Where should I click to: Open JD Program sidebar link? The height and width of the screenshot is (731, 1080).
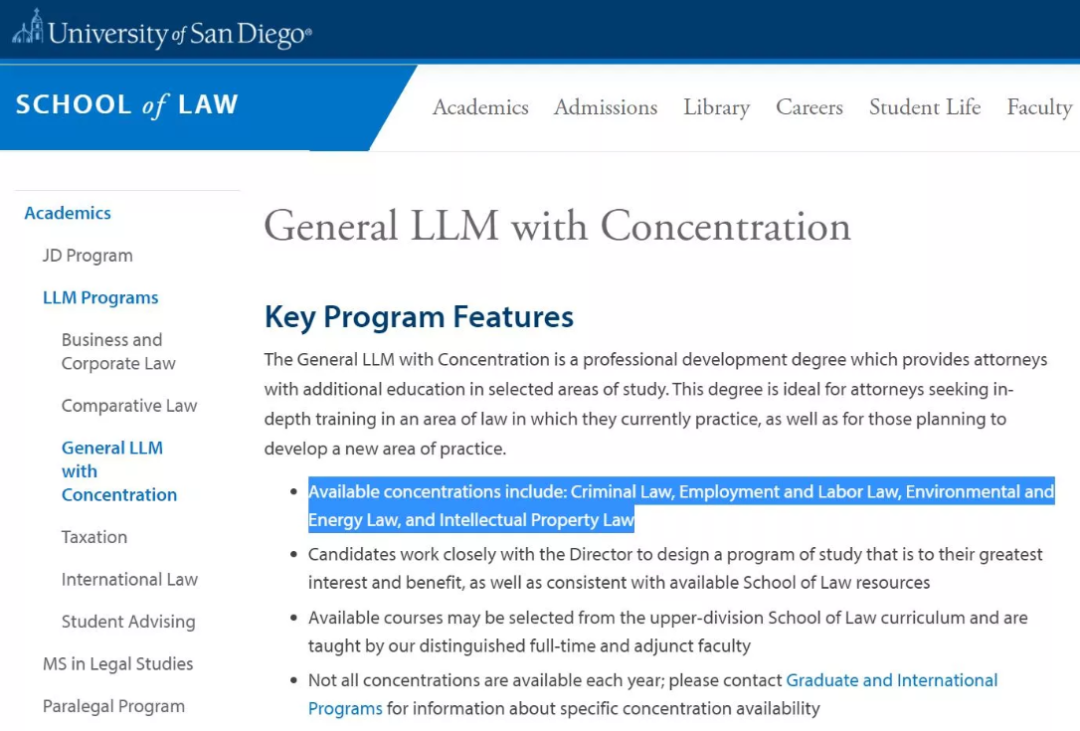pos(87,256)
